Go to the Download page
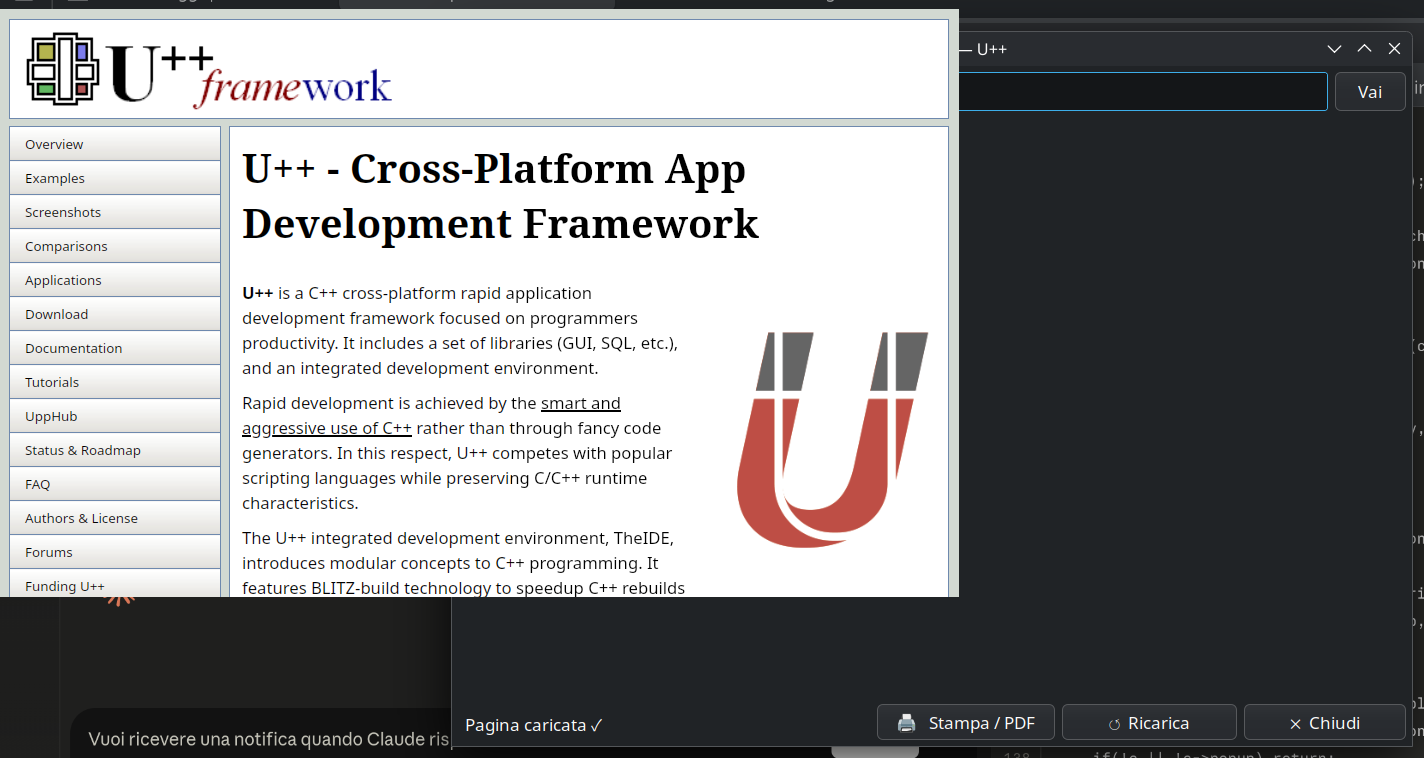The width and height of the screenshot is (1424, 758). point(115,314)
